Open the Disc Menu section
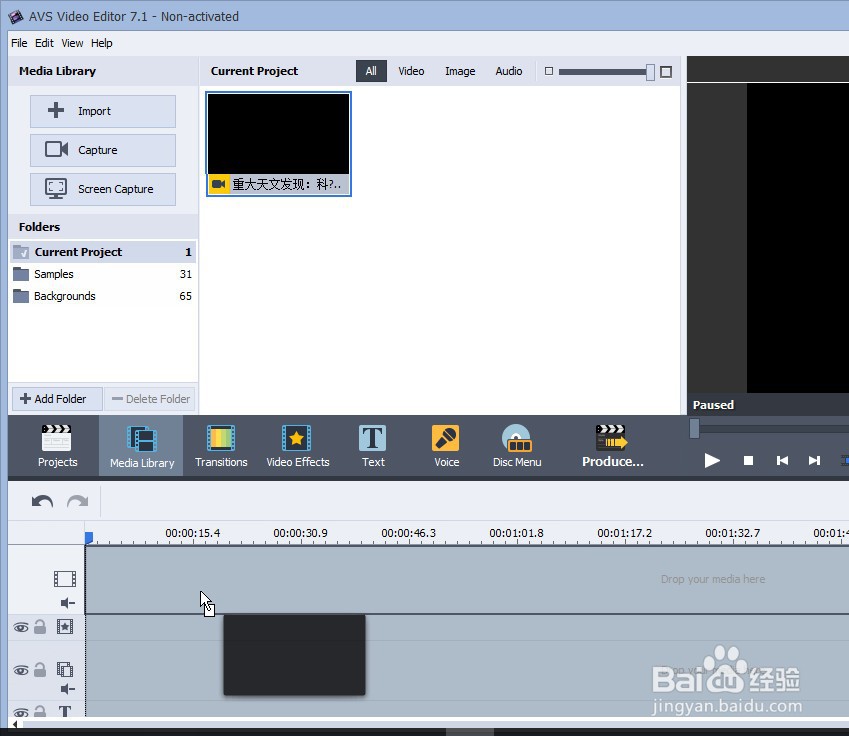This screenshot has height=736, width=849. tap(517, 446)
